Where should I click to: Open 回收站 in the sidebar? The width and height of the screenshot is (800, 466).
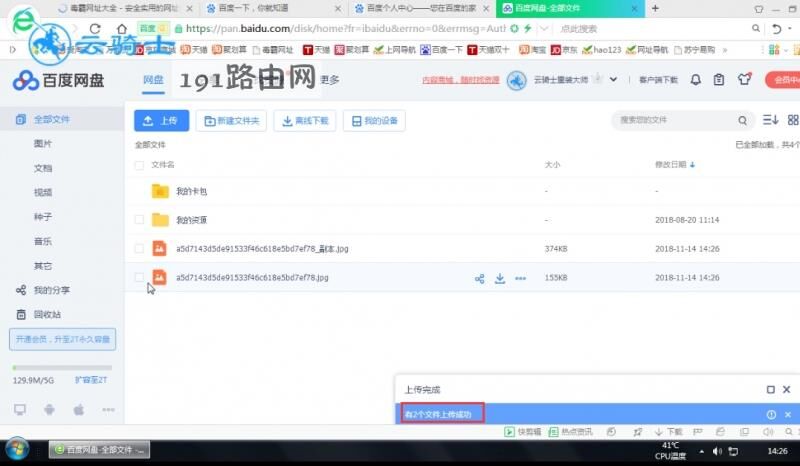point(47,314)
